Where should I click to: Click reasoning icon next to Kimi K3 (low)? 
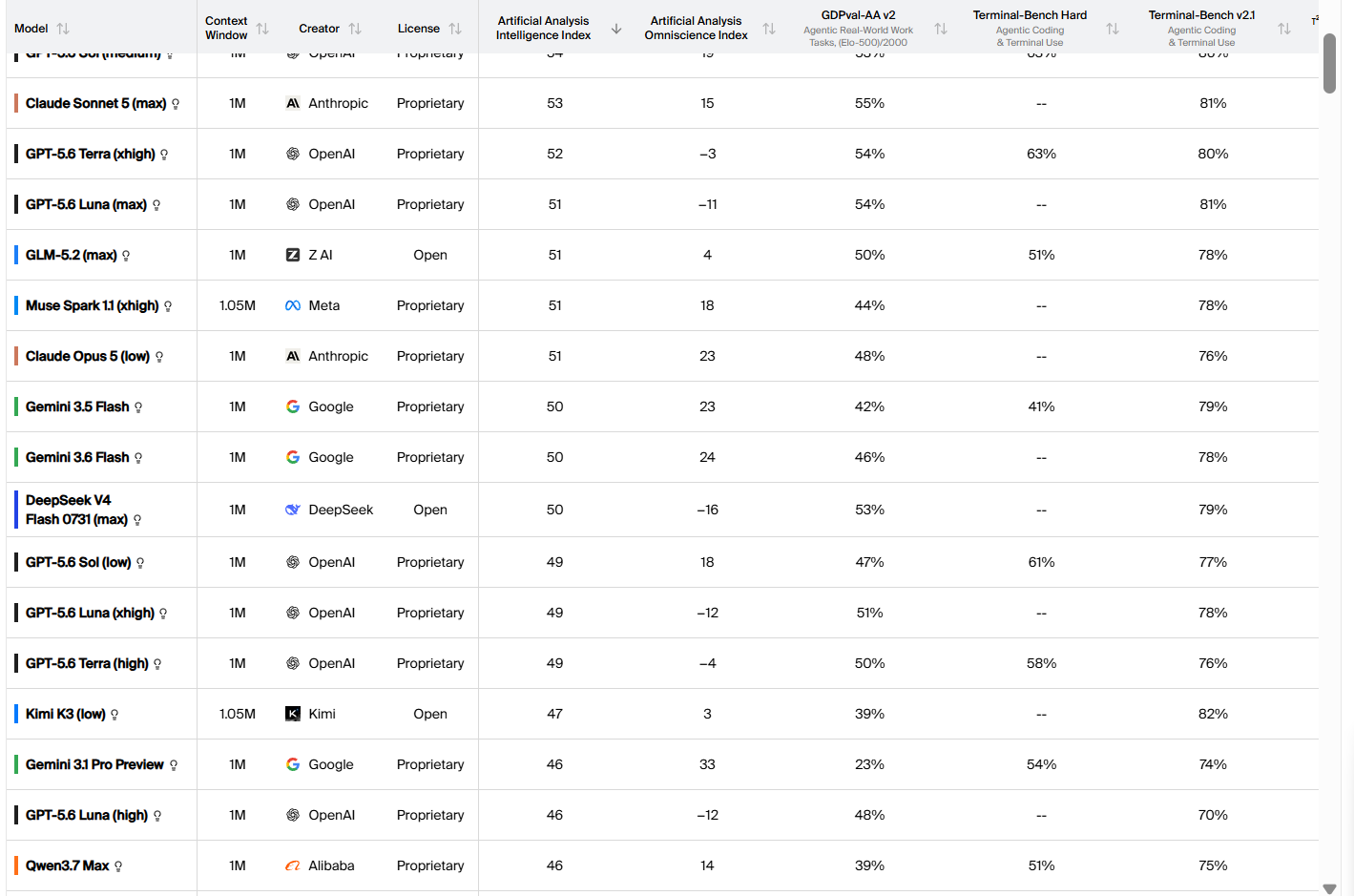point(115,715)
